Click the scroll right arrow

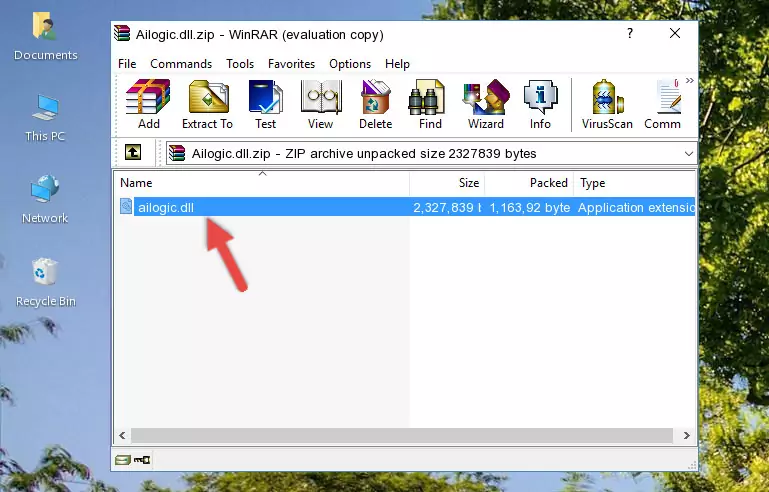[686, 435]
